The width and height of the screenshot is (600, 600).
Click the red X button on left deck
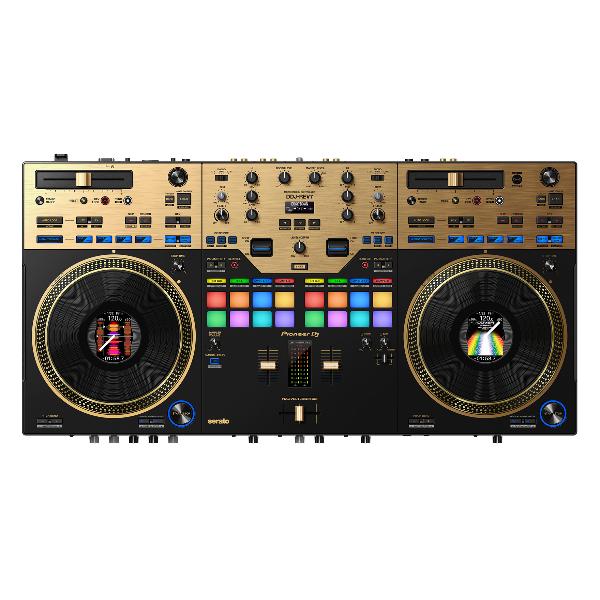[145, 220]
